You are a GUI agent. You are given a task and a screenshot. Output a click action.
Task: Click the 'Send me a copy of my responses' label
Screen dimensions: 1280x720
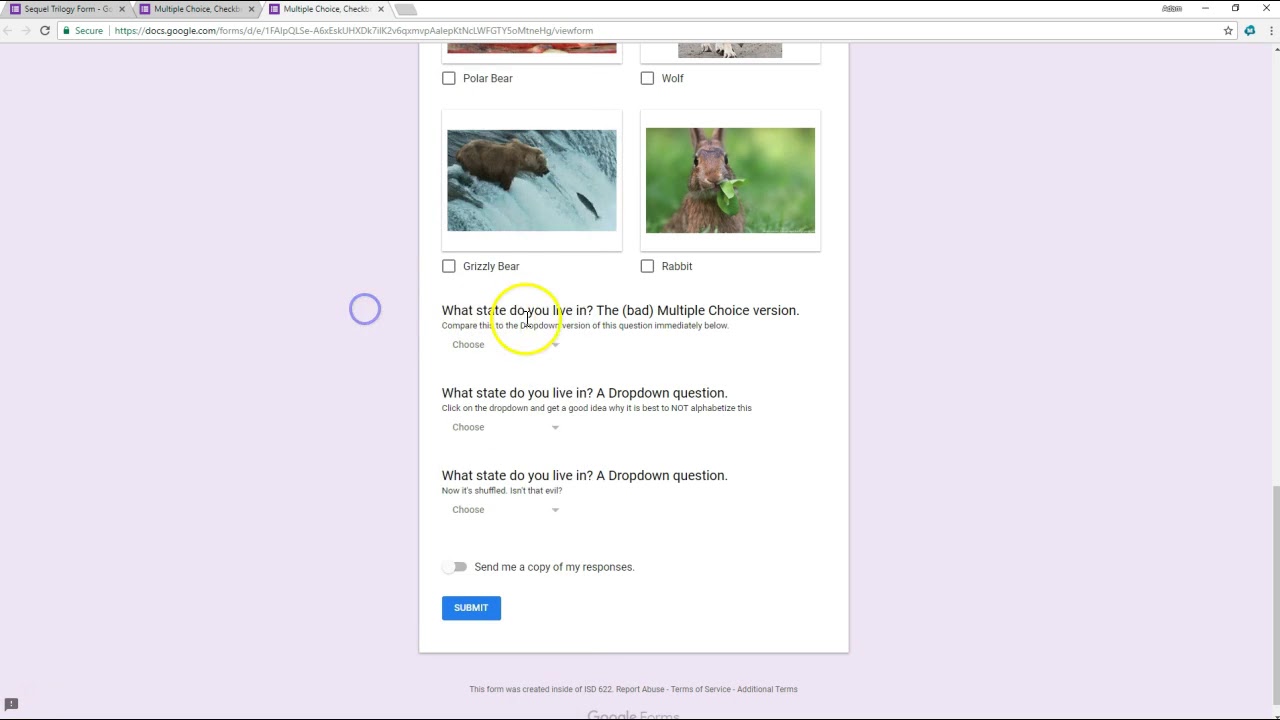(x=554, y=567)
